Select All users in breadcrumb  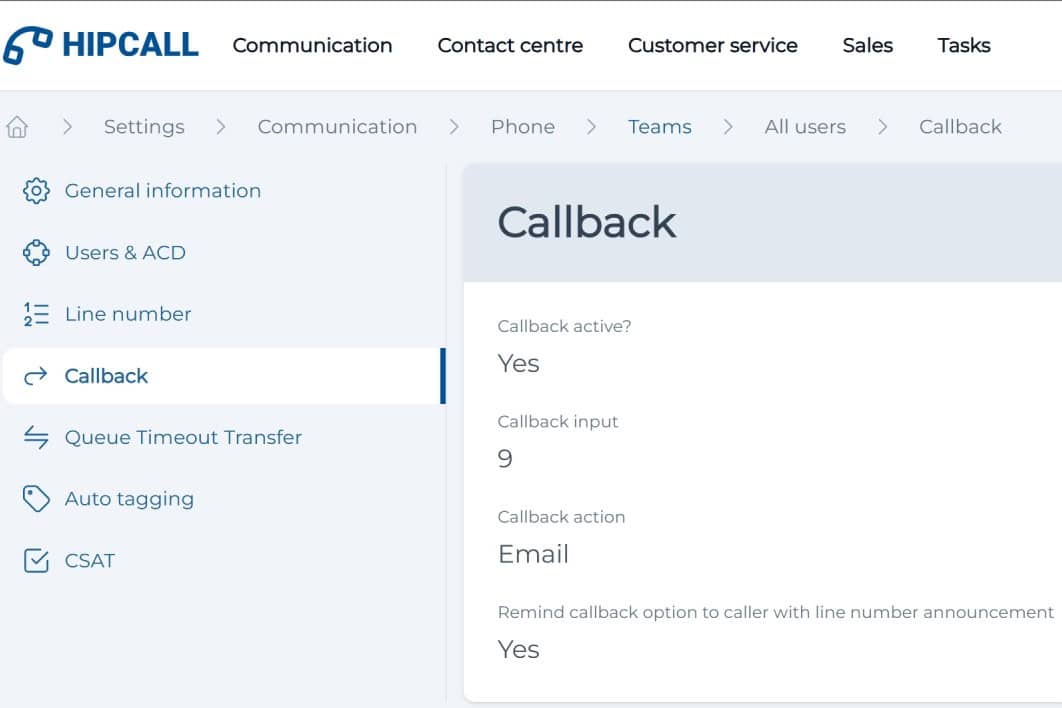[805, 127]
